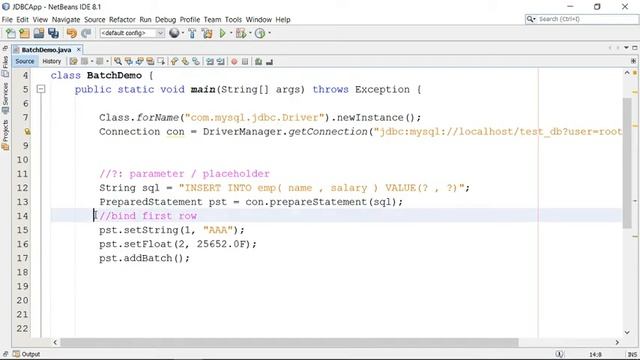Click the Comment icon in editor toolbar
Viewport: 640px width, 360px height.
(x=258, y=62)
